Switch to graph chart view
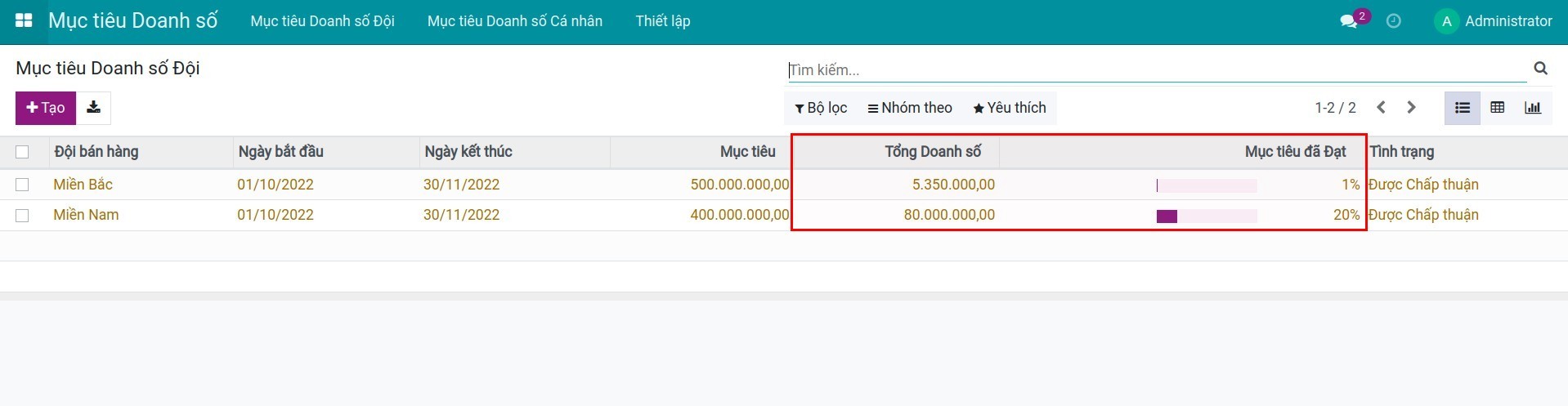1568x406 pixels. [x=1533, y=108]
